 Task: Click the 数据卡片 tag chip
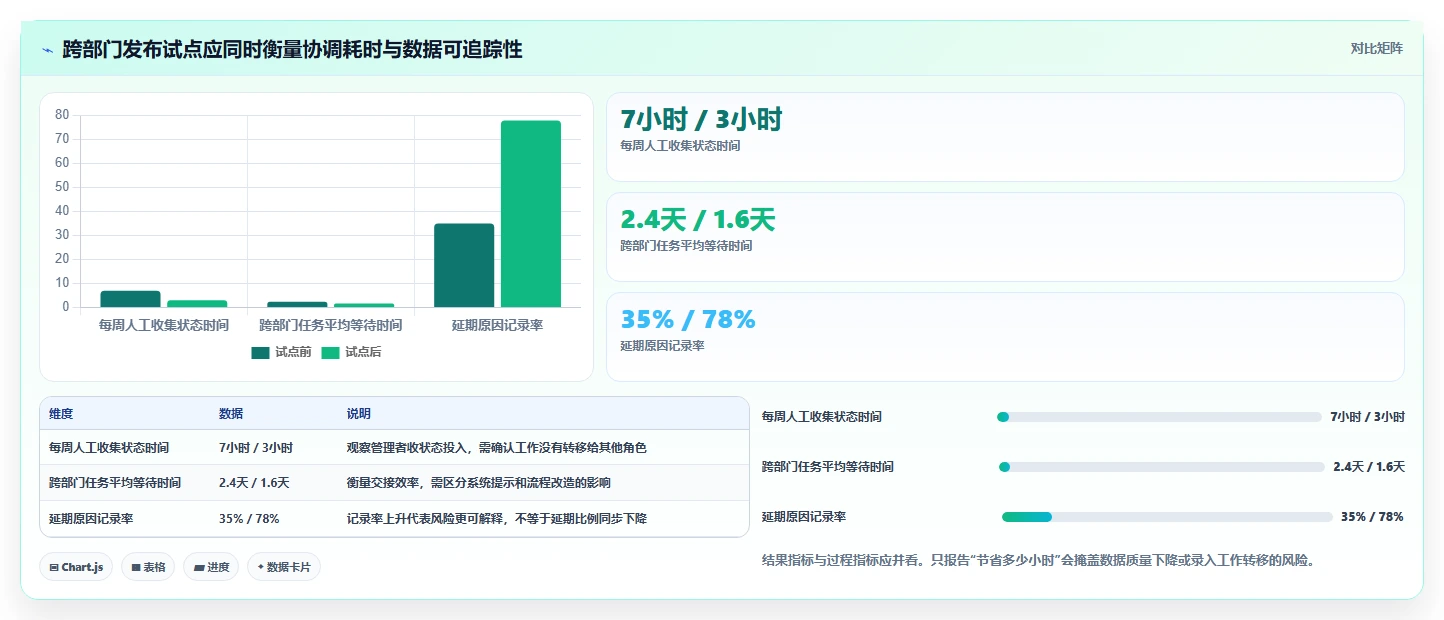point(284,567)
